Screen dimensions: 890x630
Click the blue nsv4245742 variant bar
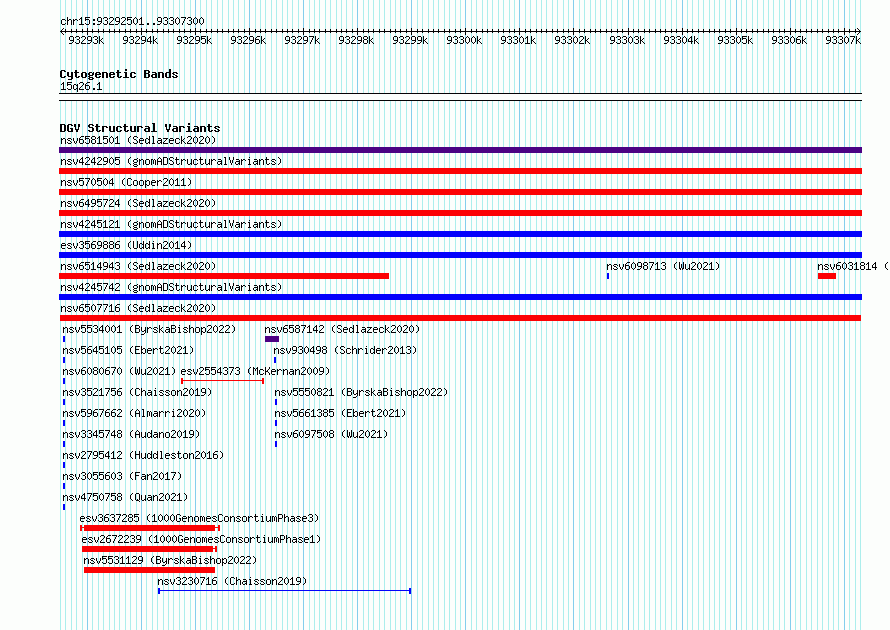pyautogui.click(x=460, y=297)
